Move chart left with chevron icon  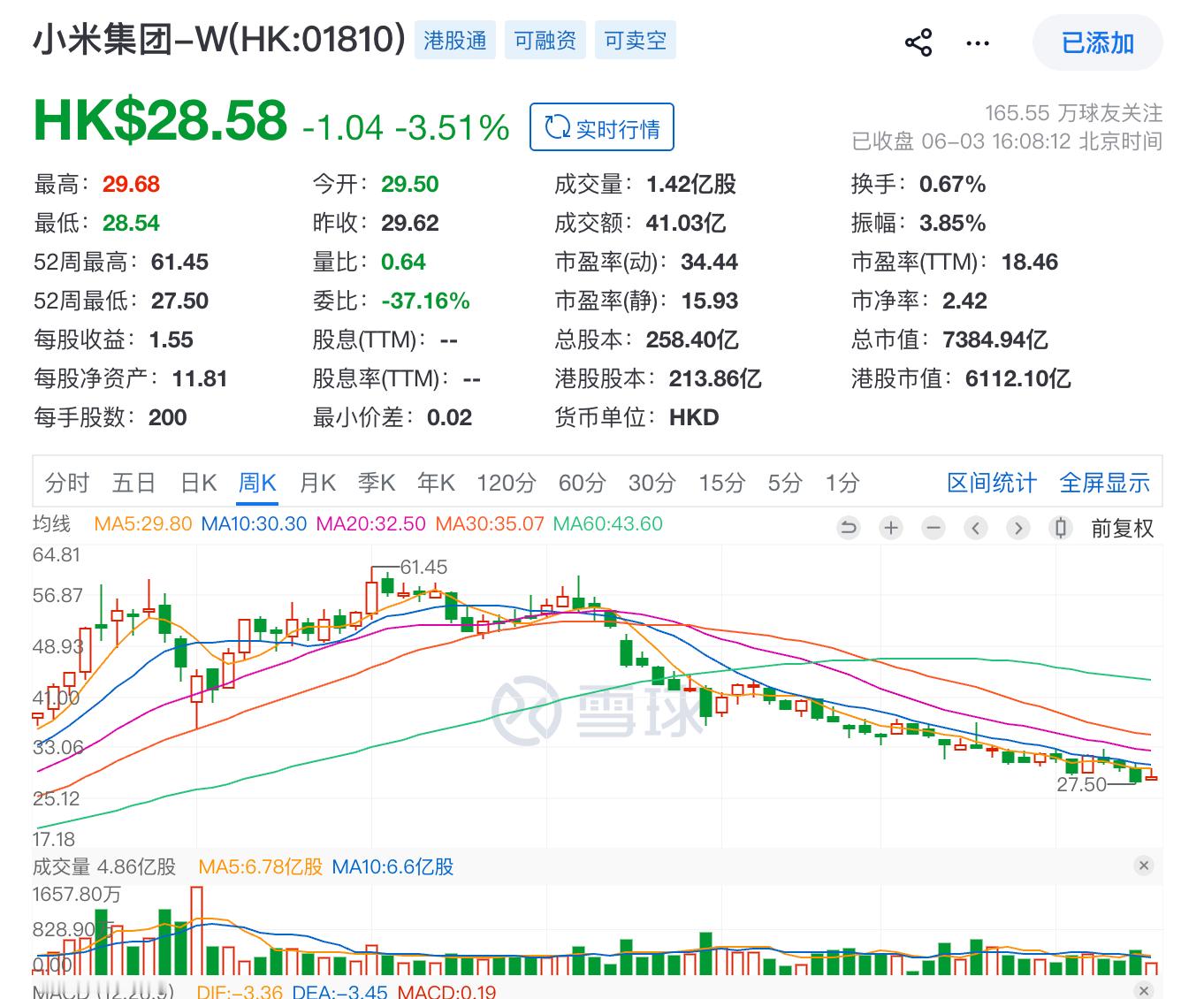pyautogui.click(x=976, y=529)
